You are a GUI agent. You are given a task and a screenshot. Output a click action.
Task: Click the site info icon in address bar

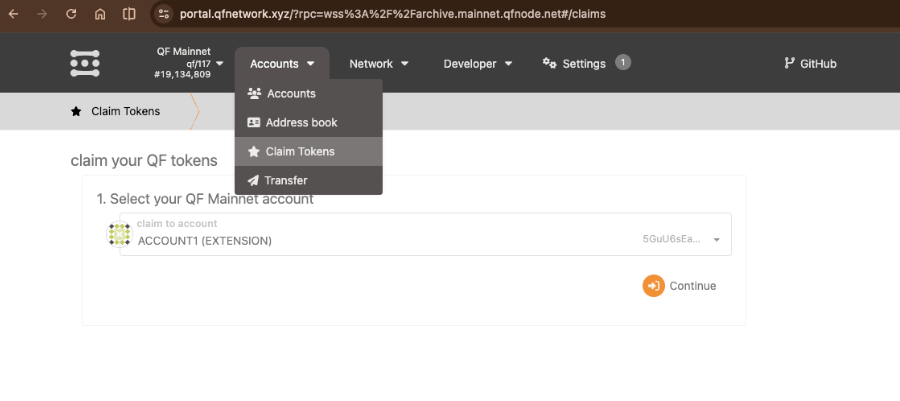tap(165, 15)
